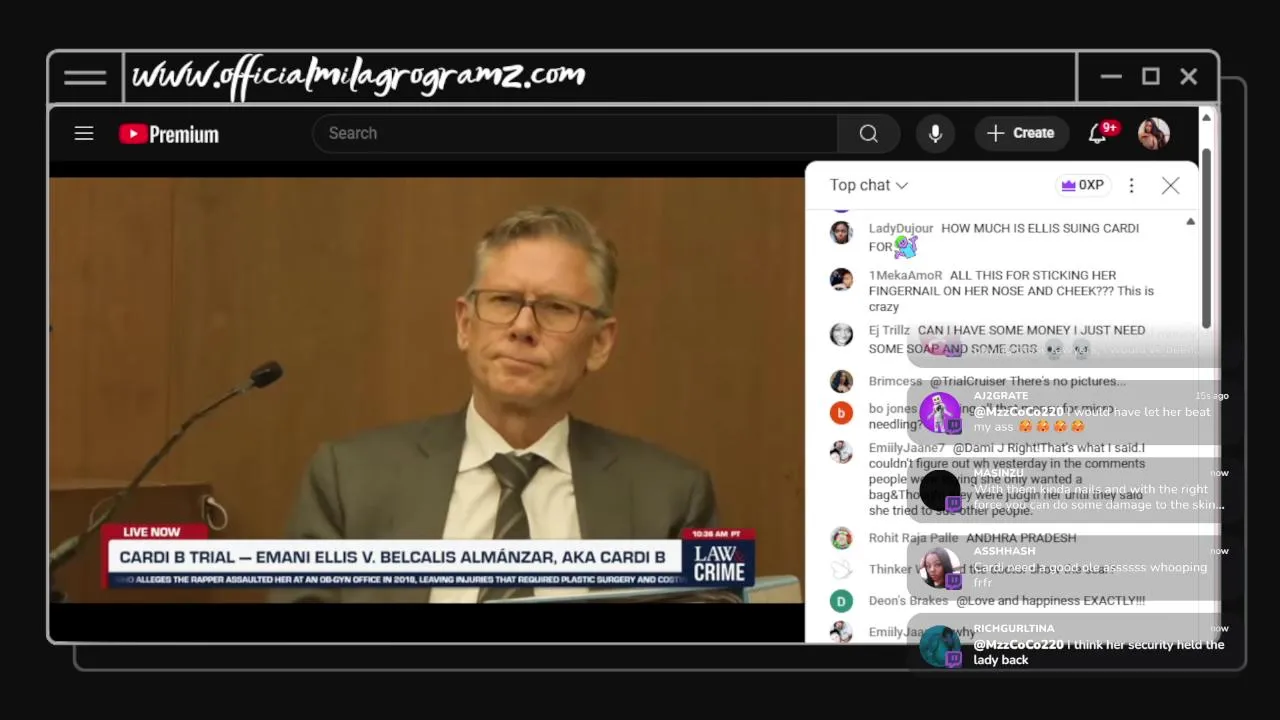Go to YouTube Premium home logo

(169, 134)
